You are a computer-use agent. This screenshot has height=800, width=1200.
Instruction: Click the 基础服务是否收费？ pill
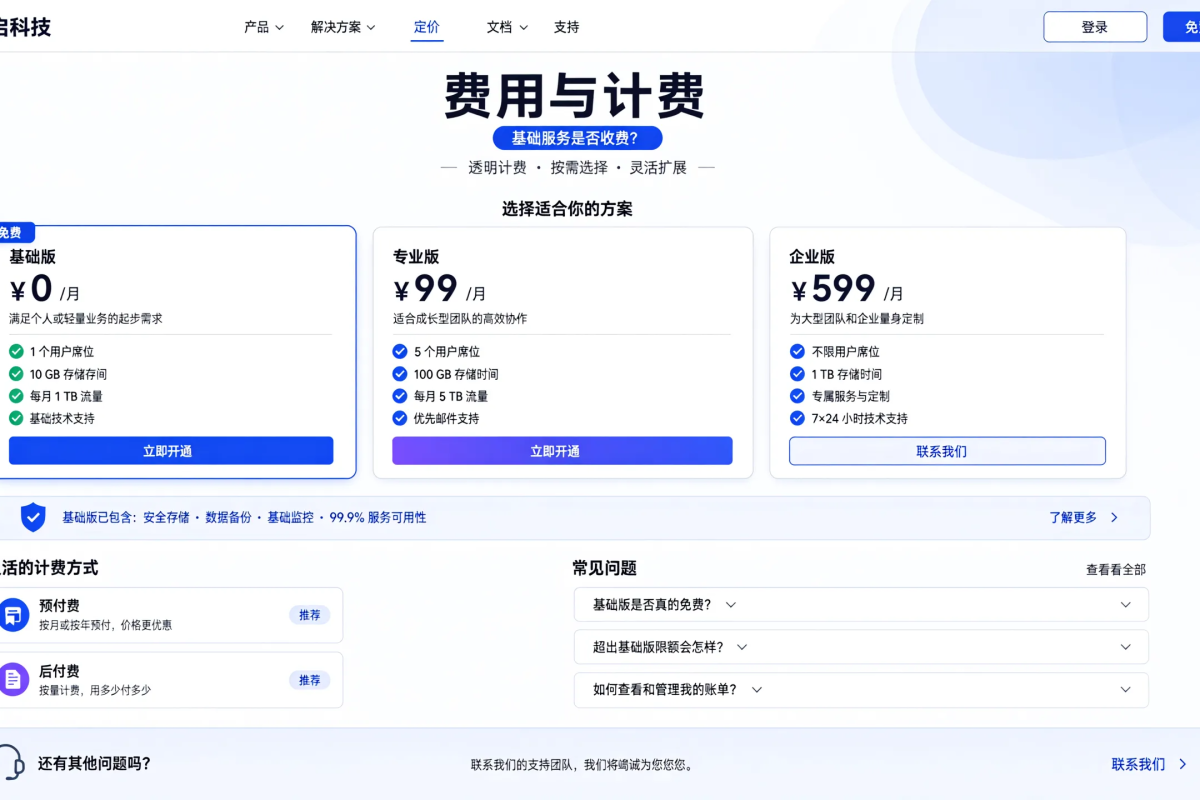click(x=577, y=138)
